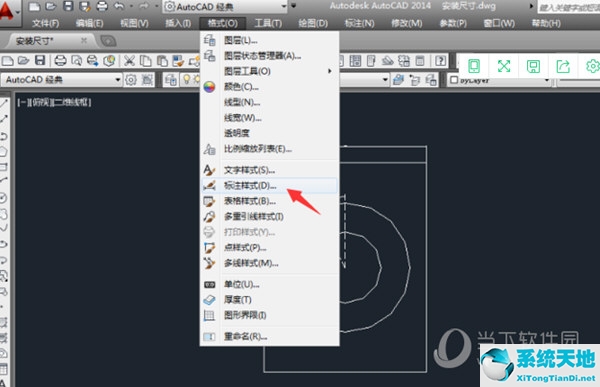
Task: Click Plot Preview in the standard toolbar
Action: pos(77,60)
